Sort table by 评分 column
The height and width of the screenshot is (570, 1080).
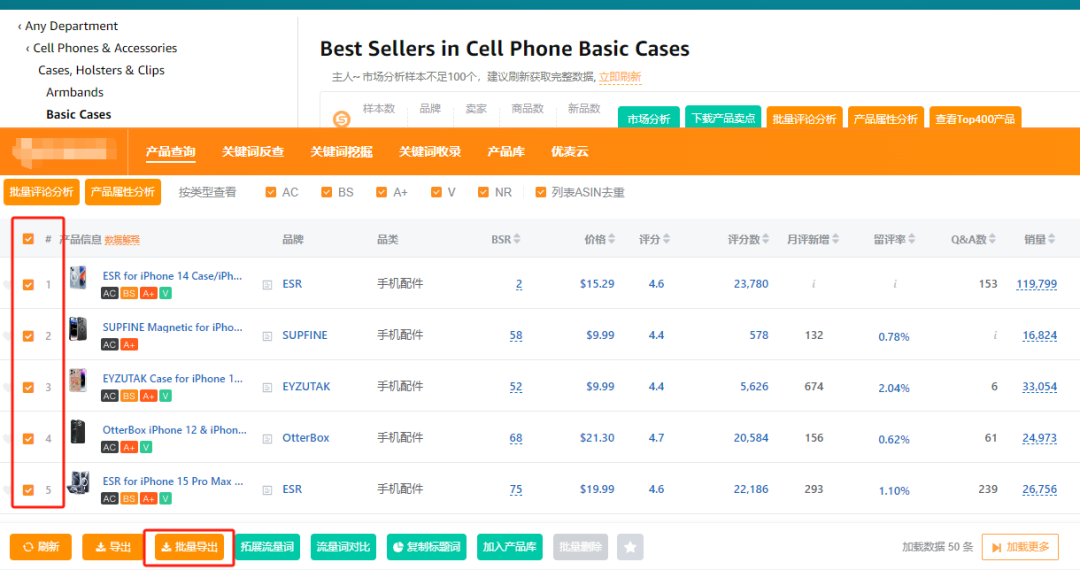(x=654, y=239)
